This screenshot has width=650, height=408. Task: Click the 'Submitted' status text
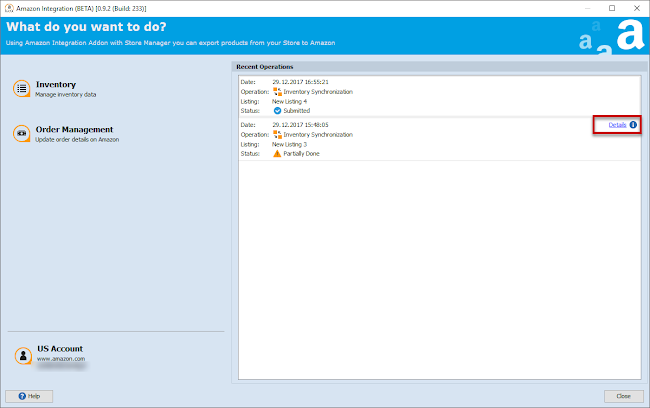pyautogui.click(x=297, y=111)
